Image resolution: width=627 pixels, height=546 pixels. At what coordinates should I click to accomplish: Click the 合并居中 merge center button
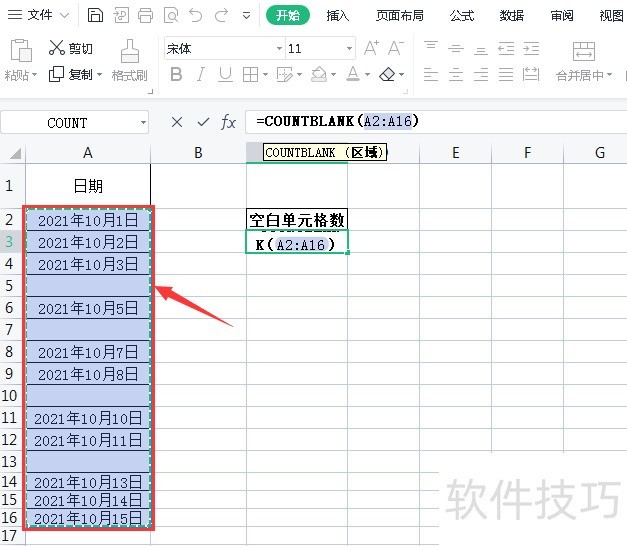(x=584, y=61)
